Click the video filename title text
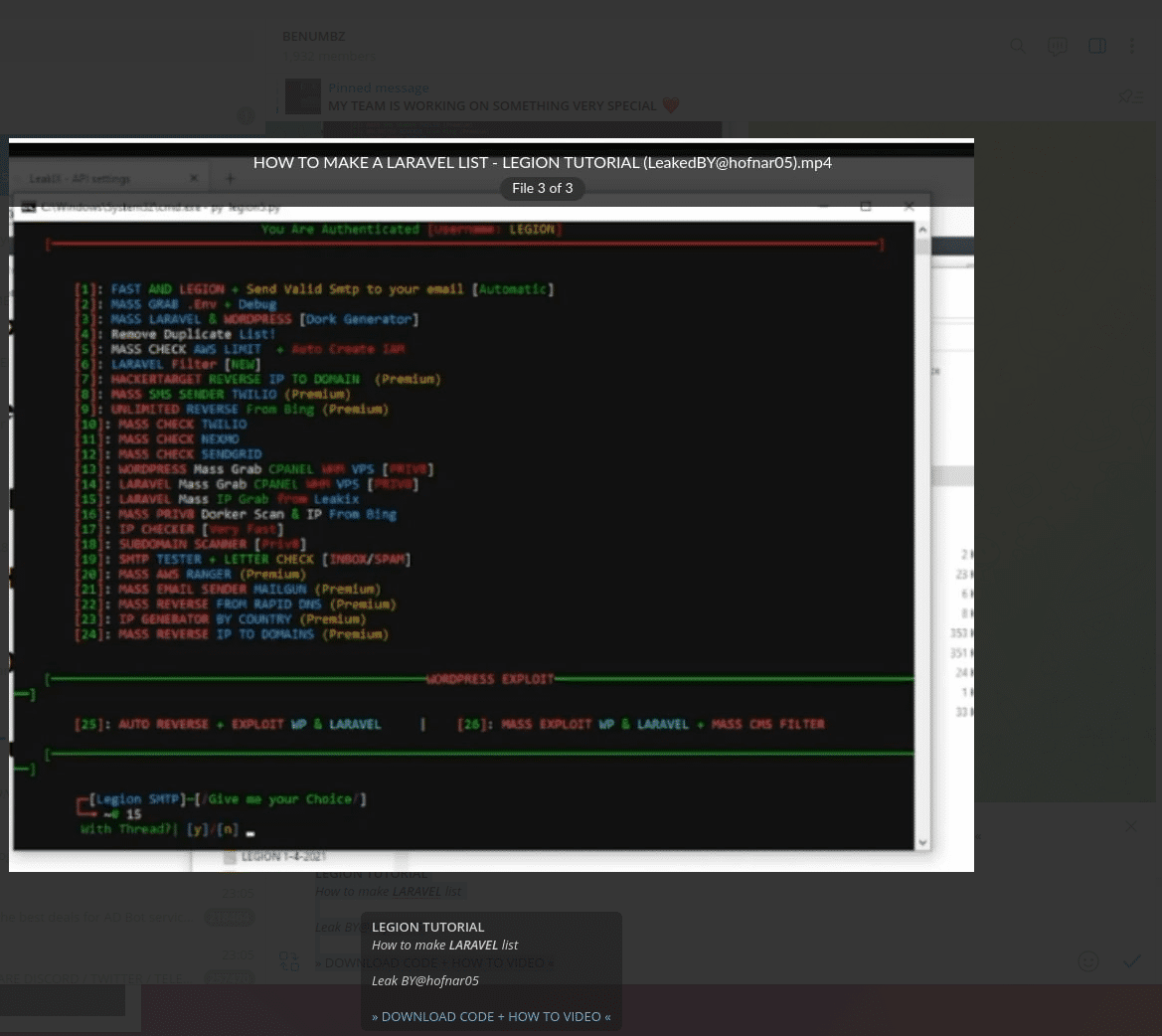1162x1036 pixels. 542,162
